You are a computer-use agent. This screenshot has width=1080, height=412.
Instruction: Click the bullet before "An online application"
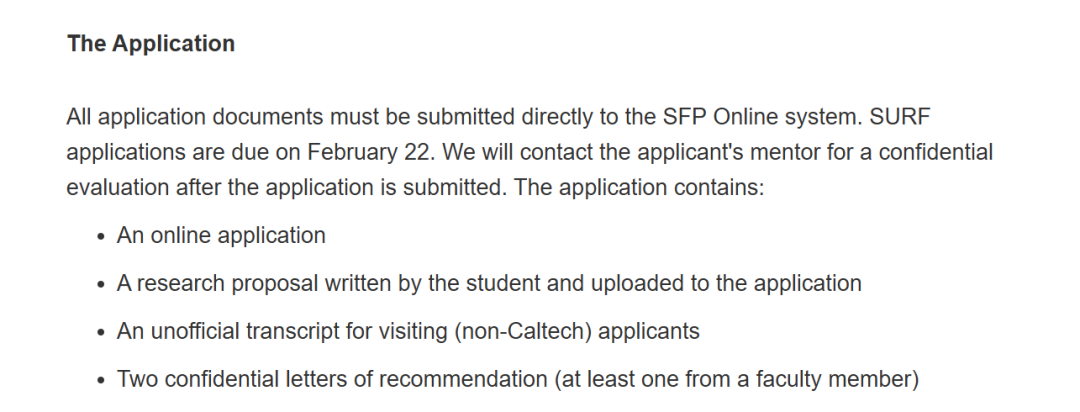click(x=101, y=237)
